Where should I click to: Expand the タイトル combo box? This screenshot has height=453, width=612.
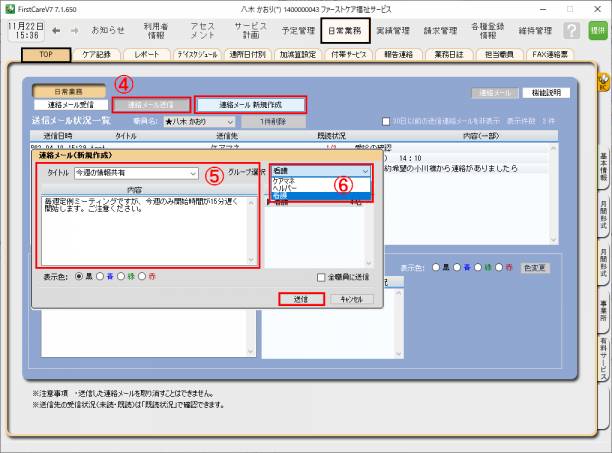pyautogui.click(x=193, y=172)
